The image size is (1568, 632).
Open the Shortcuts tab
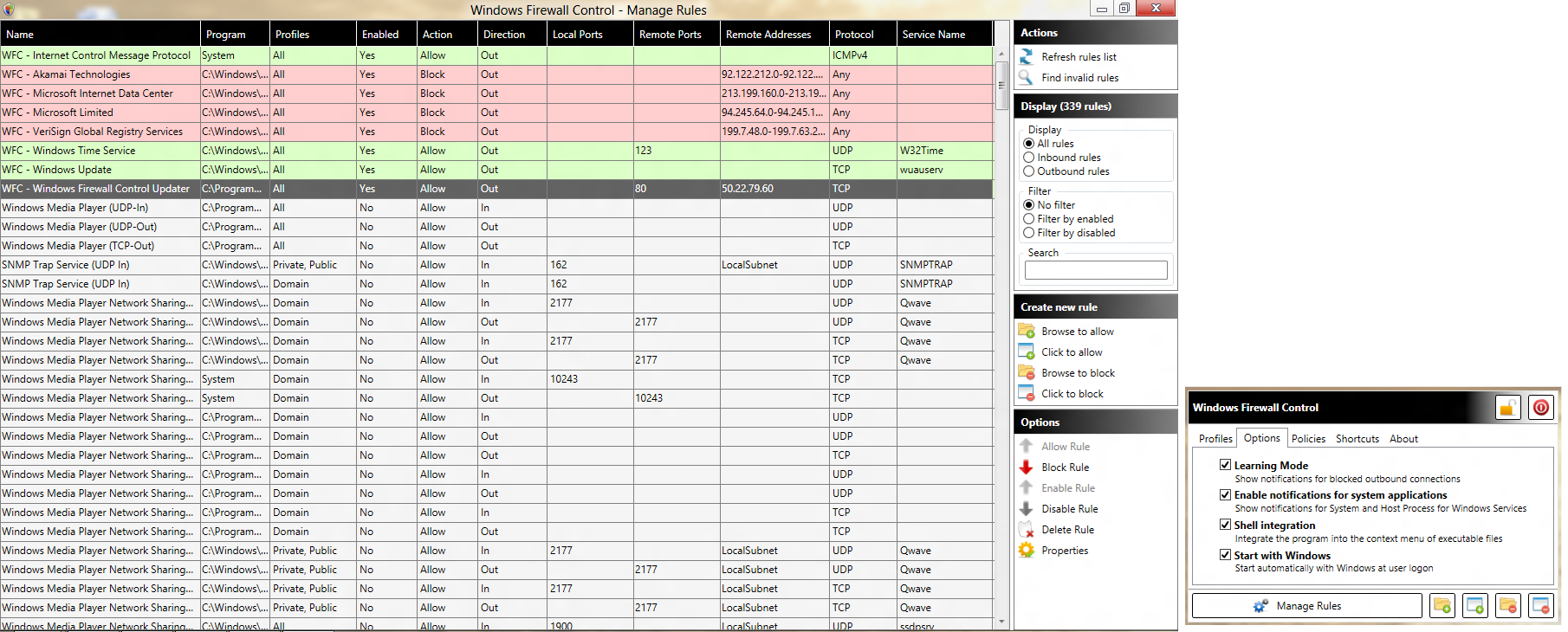point(1357,439)
